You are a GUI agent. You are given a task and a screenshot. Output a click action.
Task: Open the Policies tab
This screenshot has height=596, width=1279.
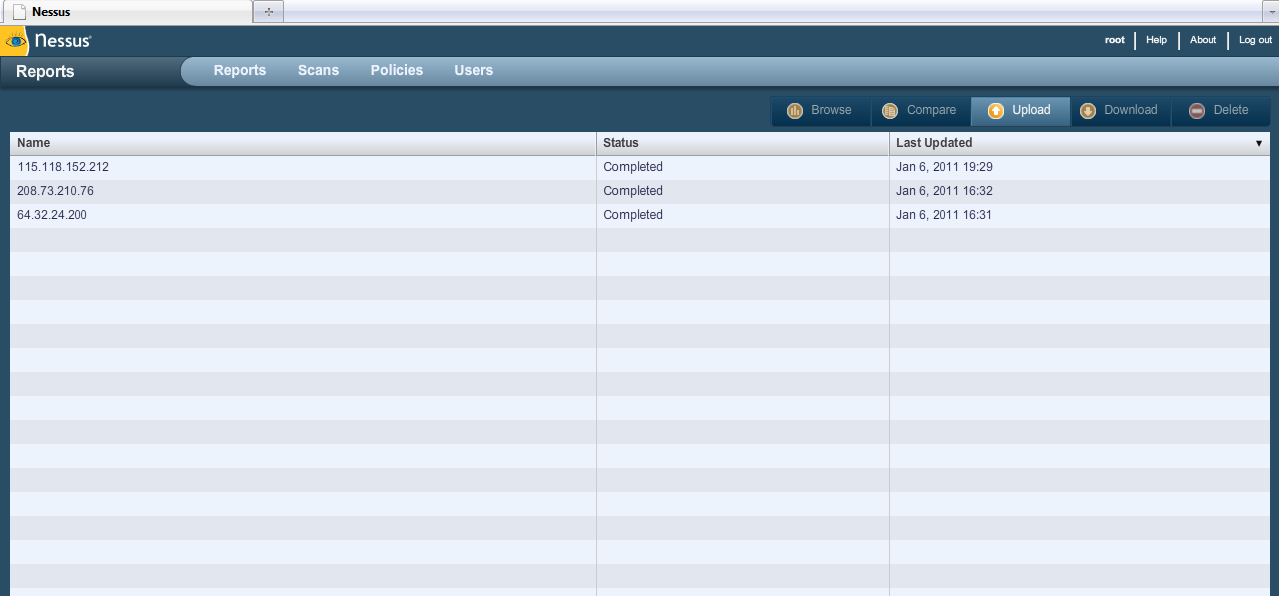396,70
